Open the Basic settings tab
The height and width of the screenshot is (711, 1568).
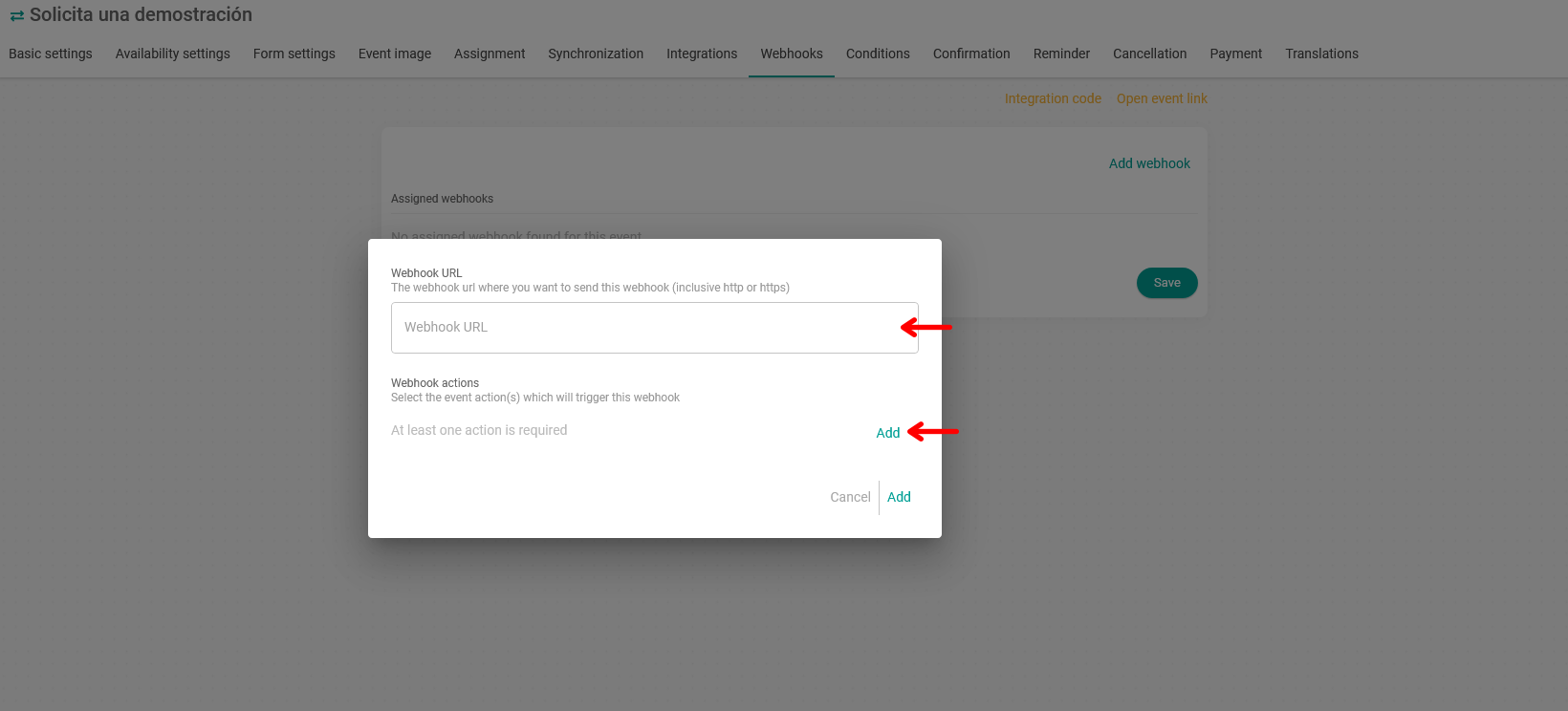coord(51,54)
